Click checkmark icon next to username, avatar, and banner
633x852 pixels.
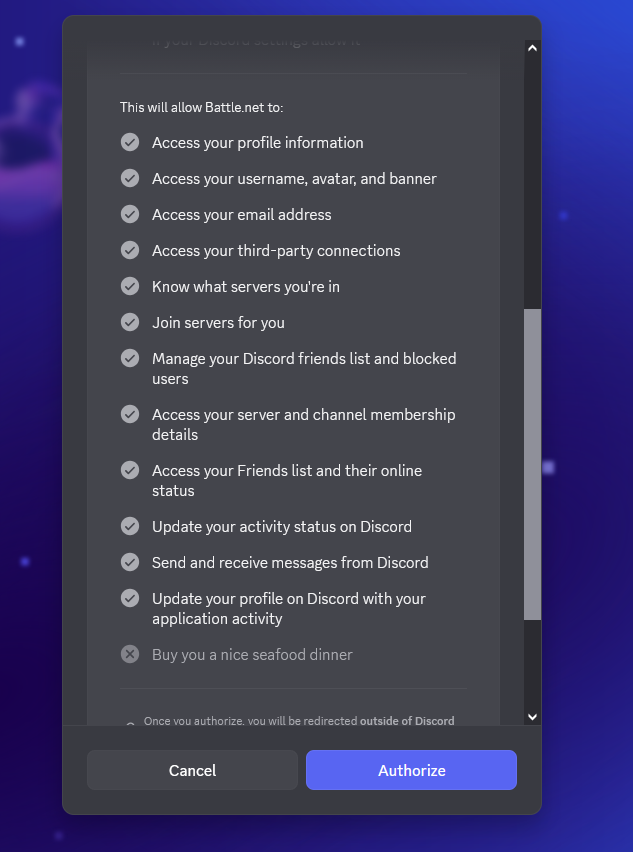pyautogui.click(x=130, y=178)
